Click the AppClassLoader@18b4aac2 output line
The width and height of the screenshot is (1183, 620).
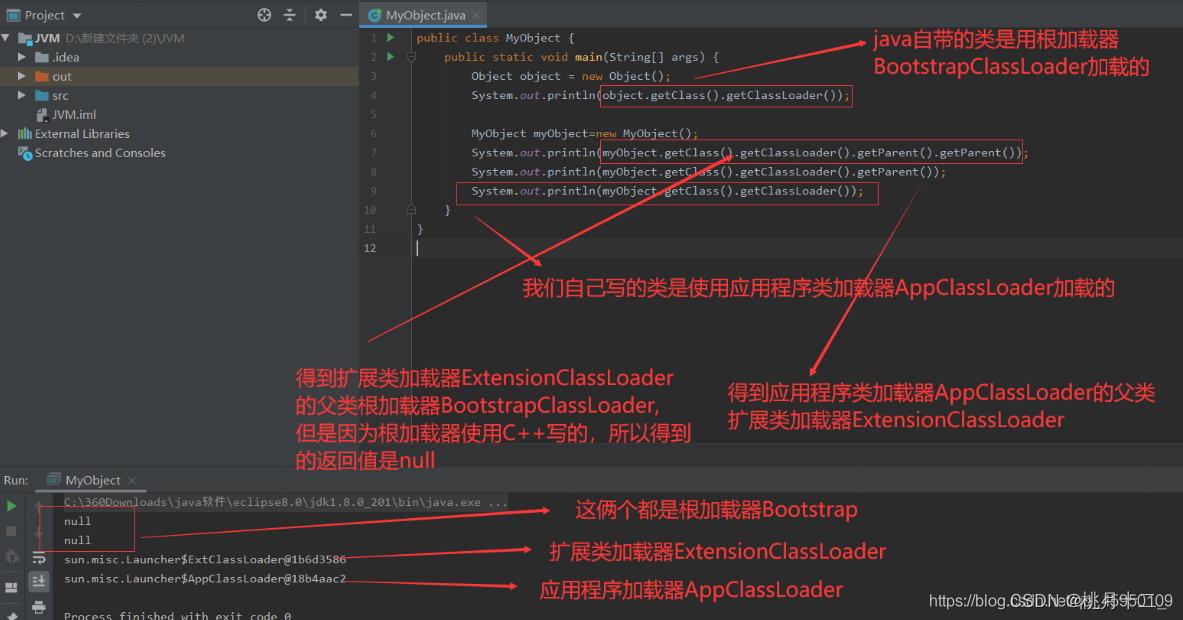205,579
